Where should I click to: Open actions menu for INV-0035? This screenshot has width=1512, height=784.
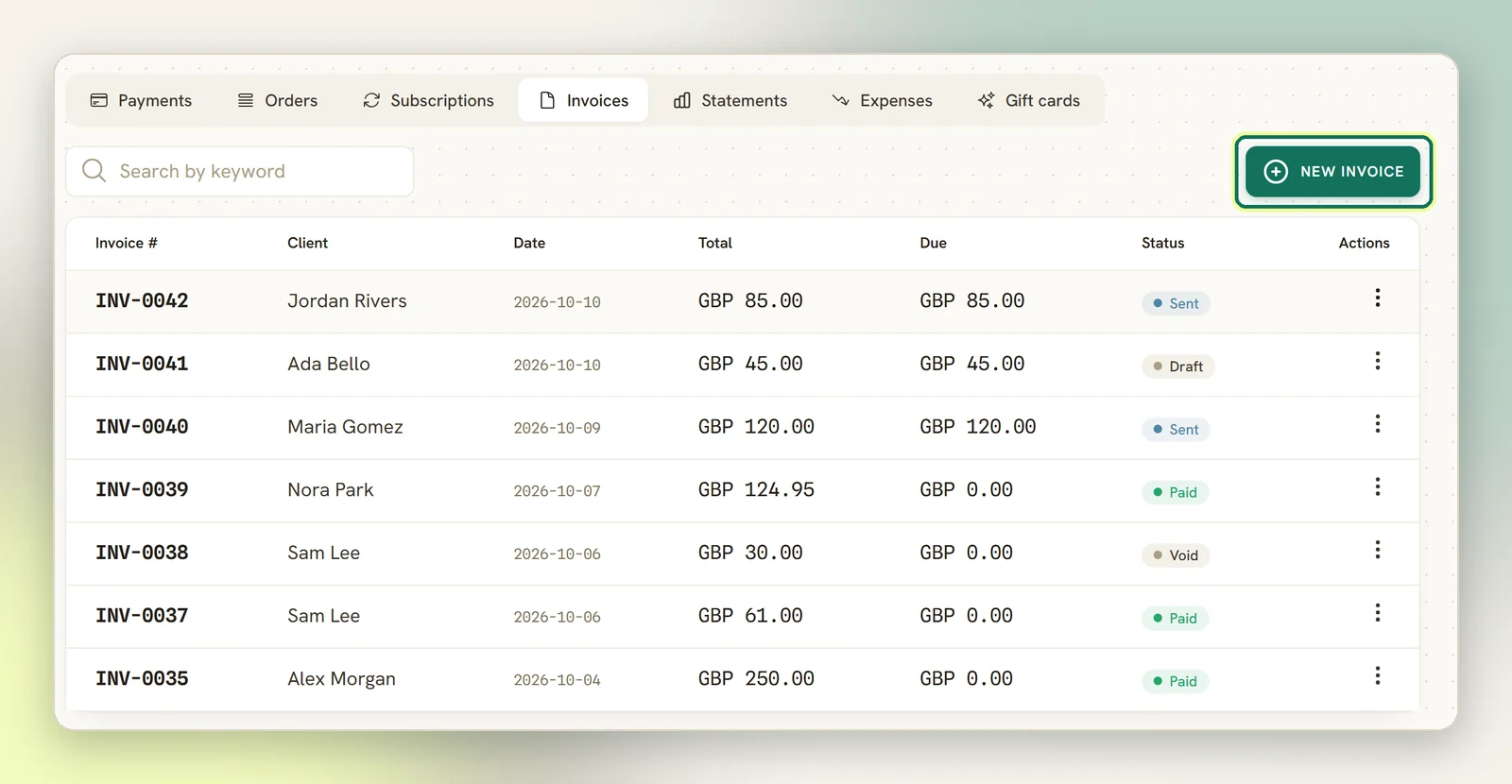pos(1377,675)
